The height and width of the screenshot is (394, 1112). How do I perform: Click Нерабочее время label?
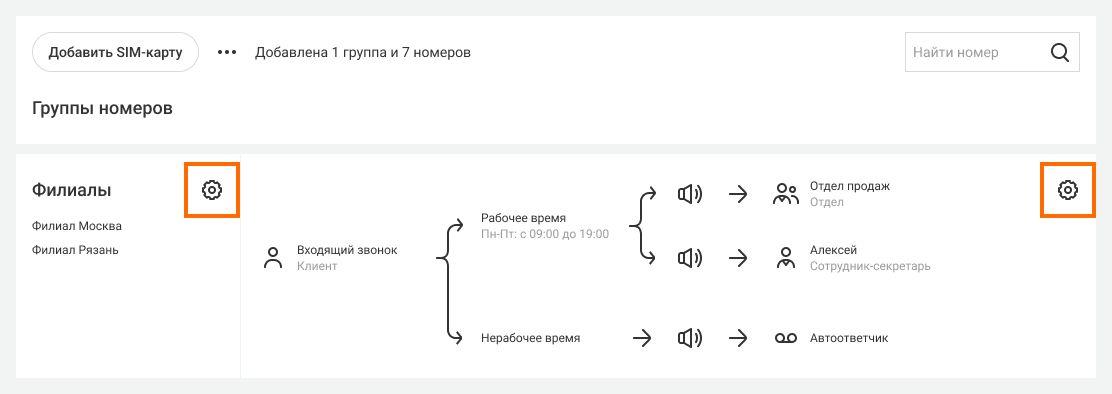(x=530, y=338)
